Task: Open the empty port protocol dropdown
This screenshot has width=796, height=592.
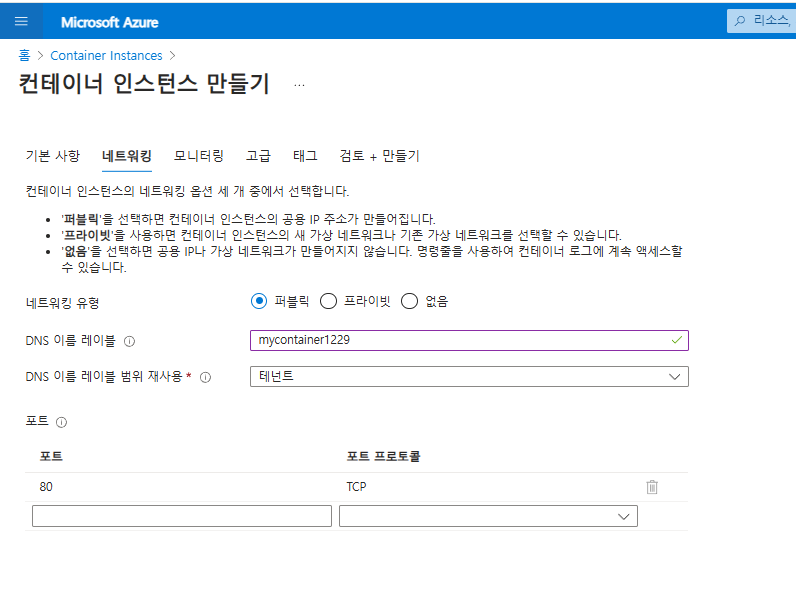Action: tap(488, 516)
